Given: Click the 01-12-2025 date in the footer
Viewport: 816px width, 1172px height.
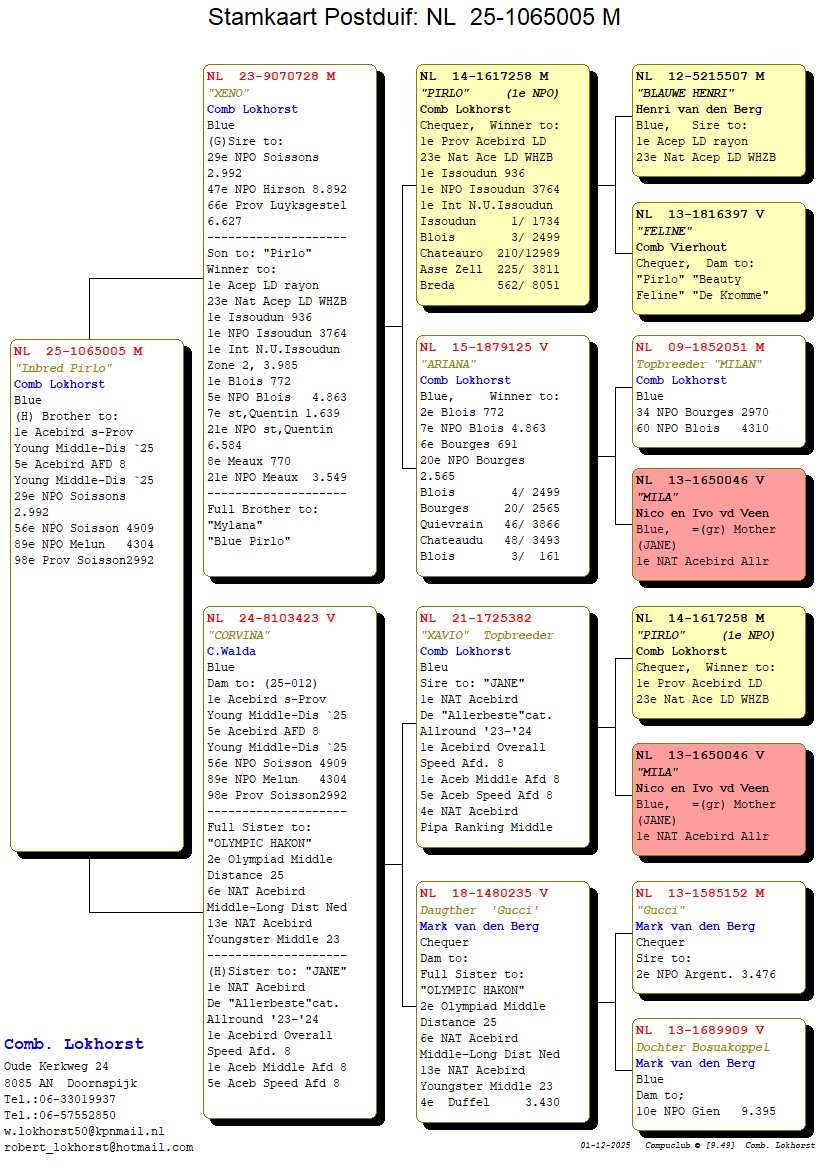Looking at the screenshot, I should click(x=605, y=1145).
